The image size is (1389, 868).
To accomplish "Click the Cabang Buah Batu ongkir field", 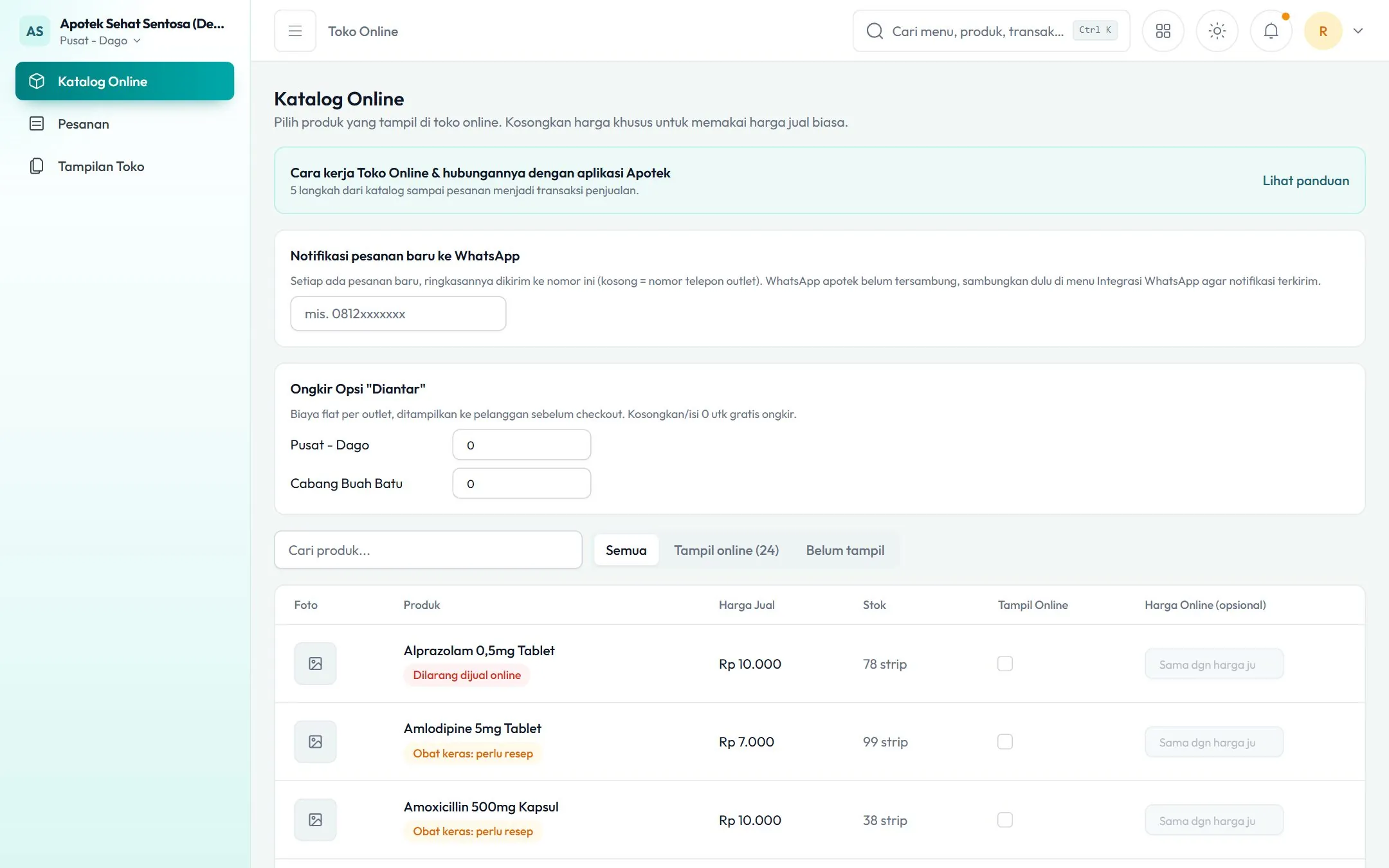I will [522, 483].
